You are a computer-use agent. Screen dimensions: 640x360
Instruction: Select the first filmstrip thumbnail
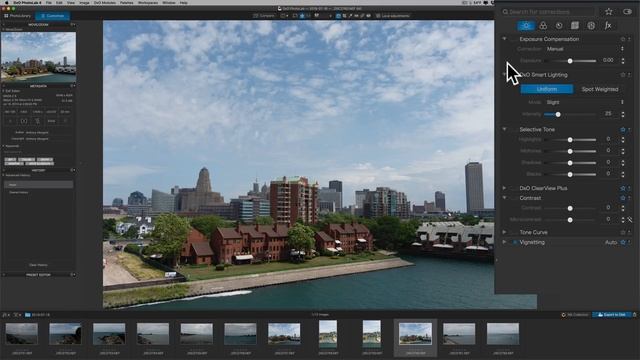22,334
